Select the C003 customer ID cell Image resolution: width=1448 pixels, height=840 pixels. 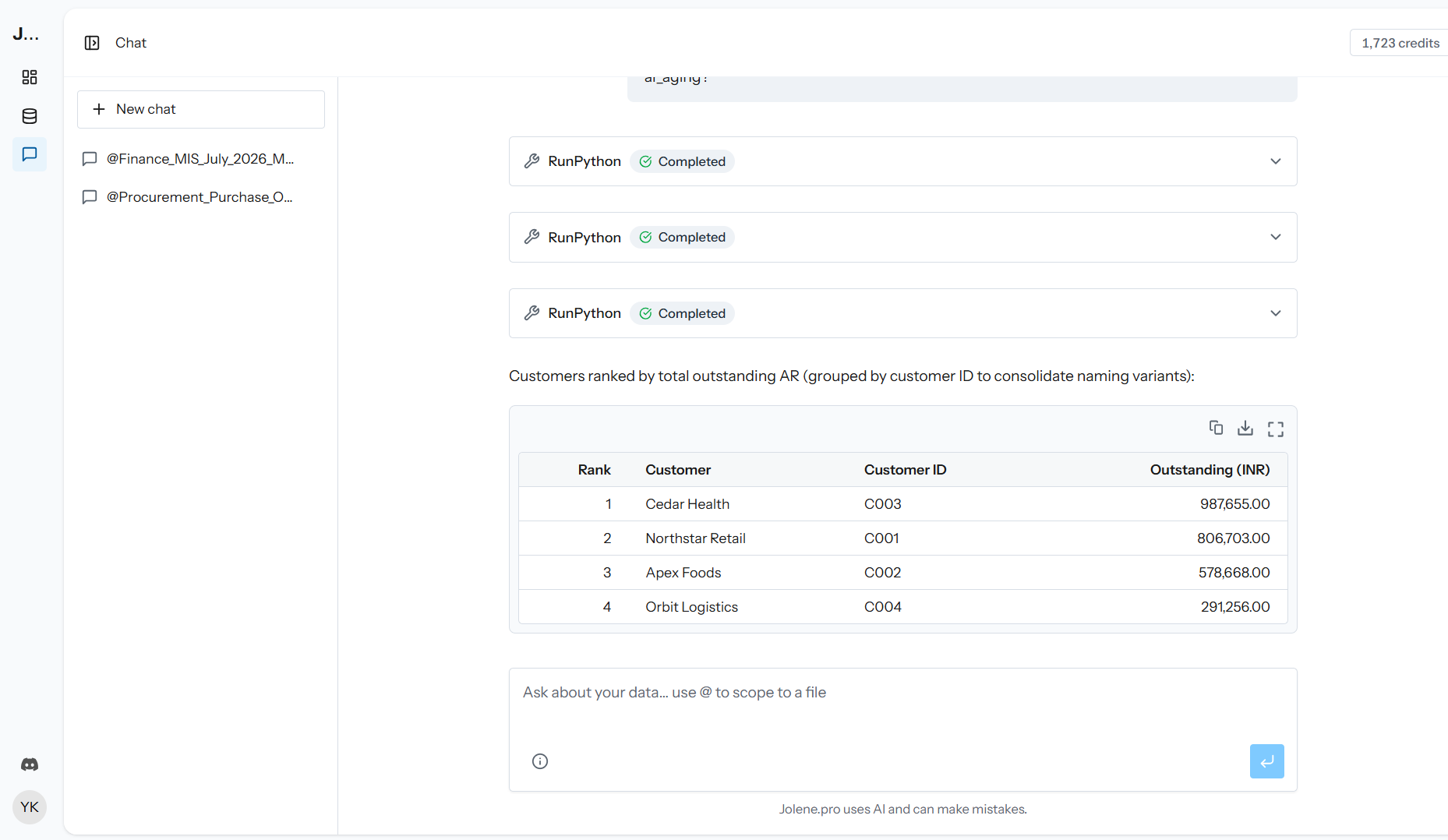coord(882,504)
